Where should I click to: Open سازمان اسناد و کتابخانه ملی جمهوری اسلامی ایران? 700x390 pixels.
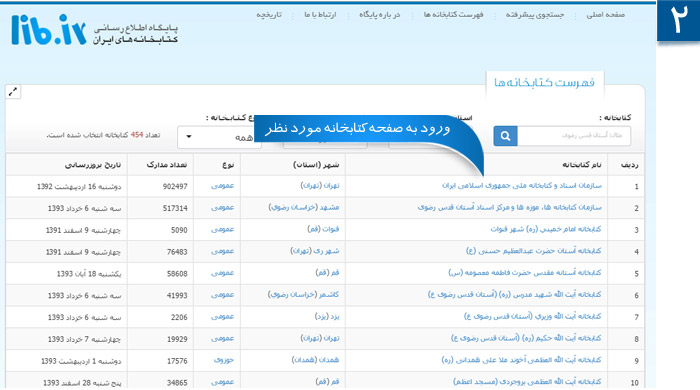[x=522, y=186]
